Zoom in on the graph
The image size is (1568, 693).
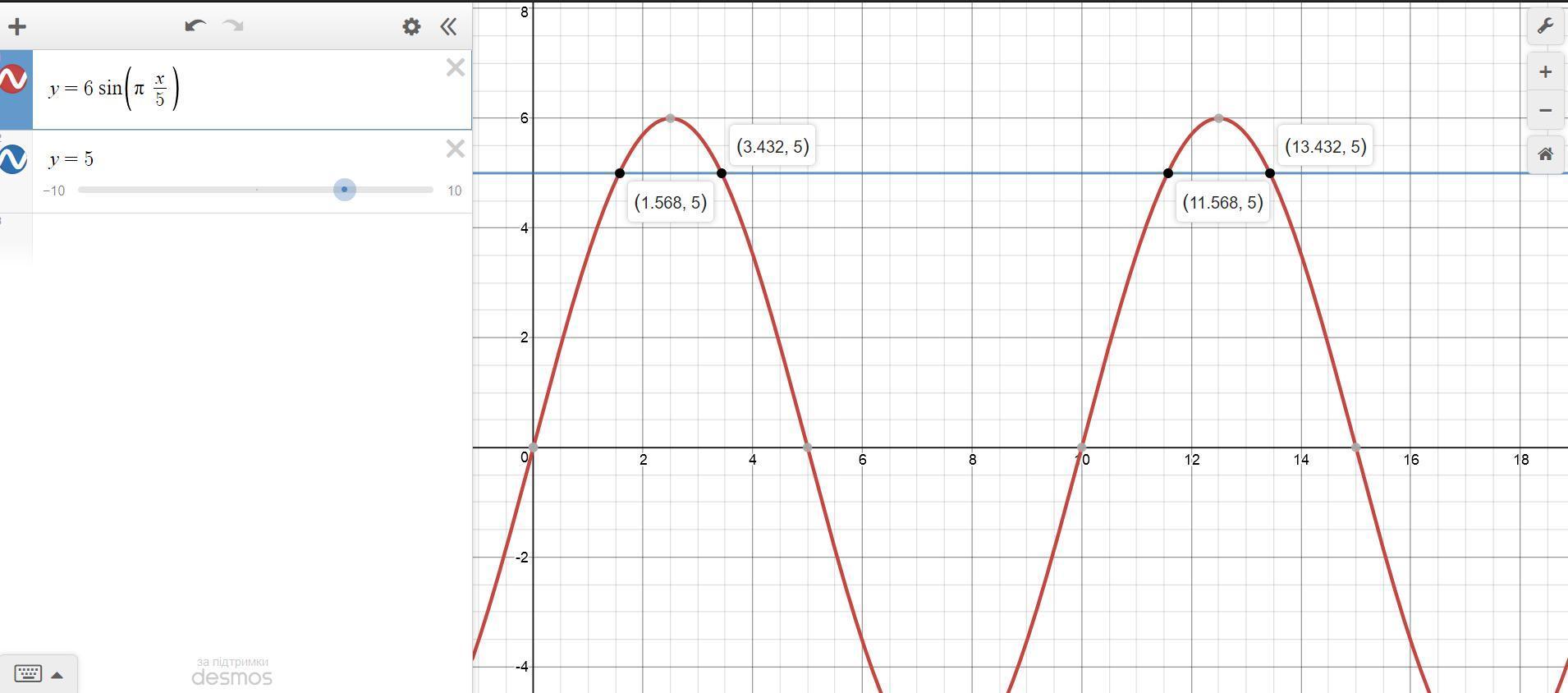point(1545,72)
